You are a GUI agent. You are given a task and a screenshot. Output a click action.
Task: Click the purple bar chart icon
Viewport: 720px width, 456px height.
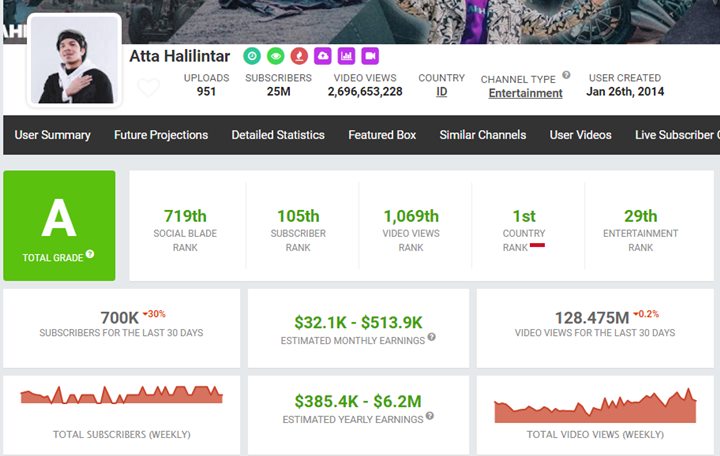pos(346,56)
